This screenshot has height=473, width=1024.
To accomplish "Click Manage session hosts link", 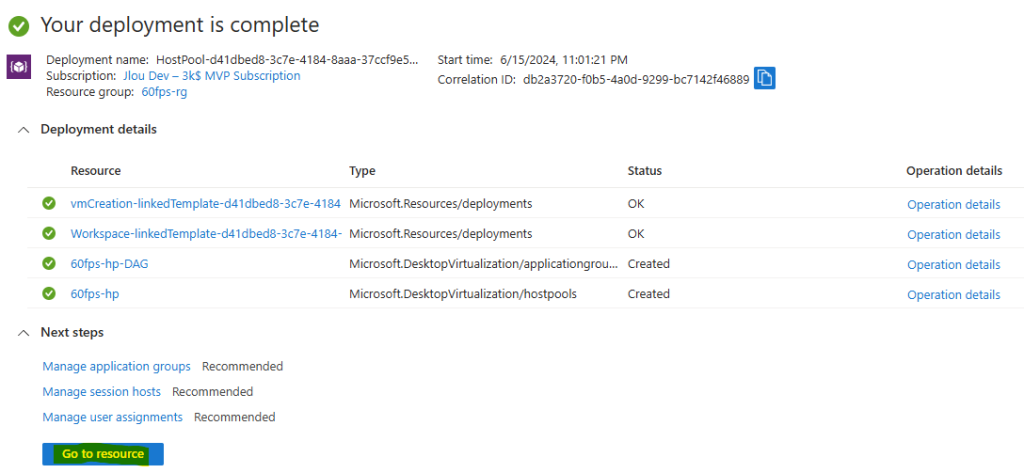I will coord(101,392).
